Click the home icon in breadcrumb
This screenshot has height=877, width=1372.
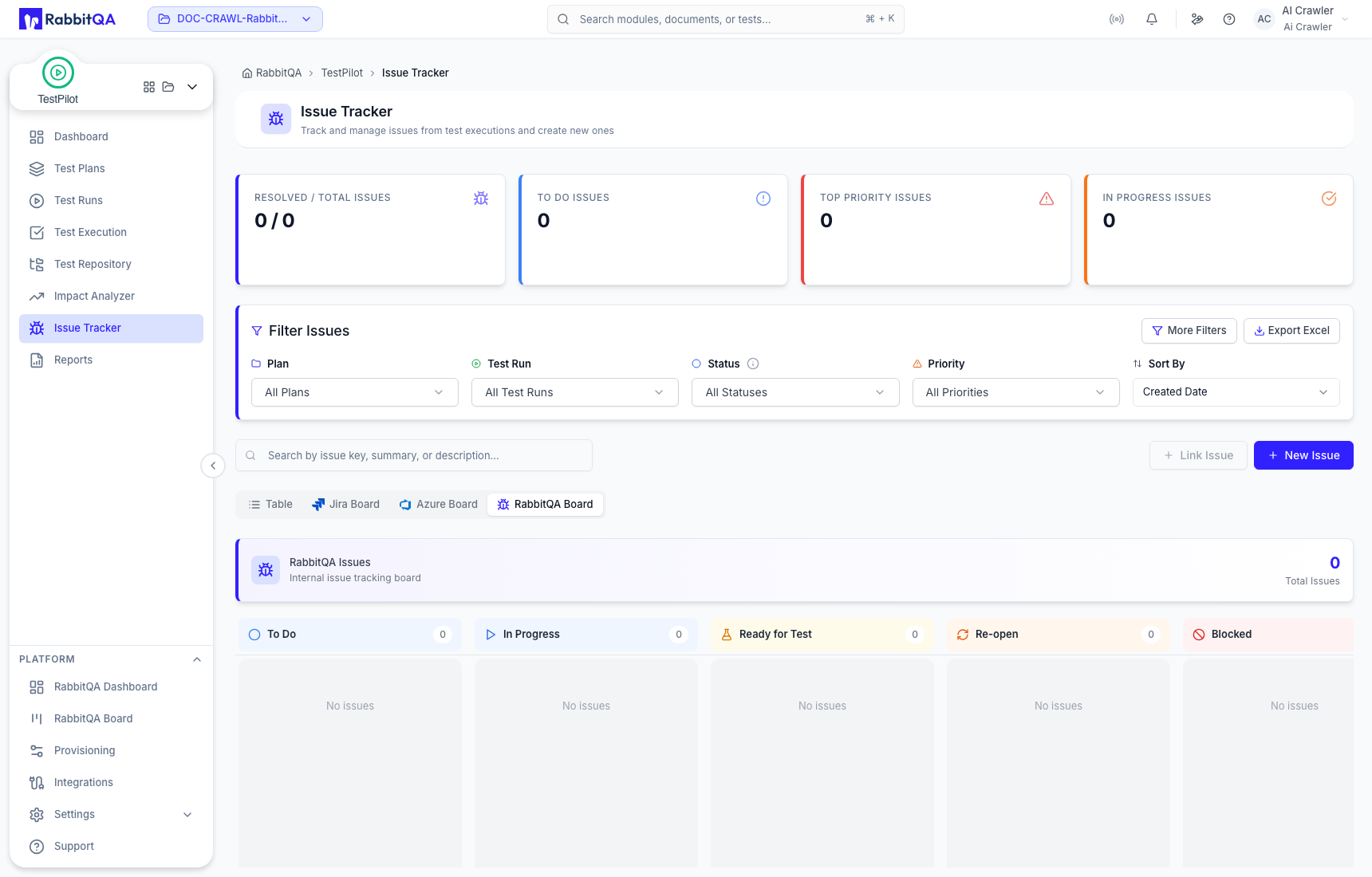pos(247,73)
